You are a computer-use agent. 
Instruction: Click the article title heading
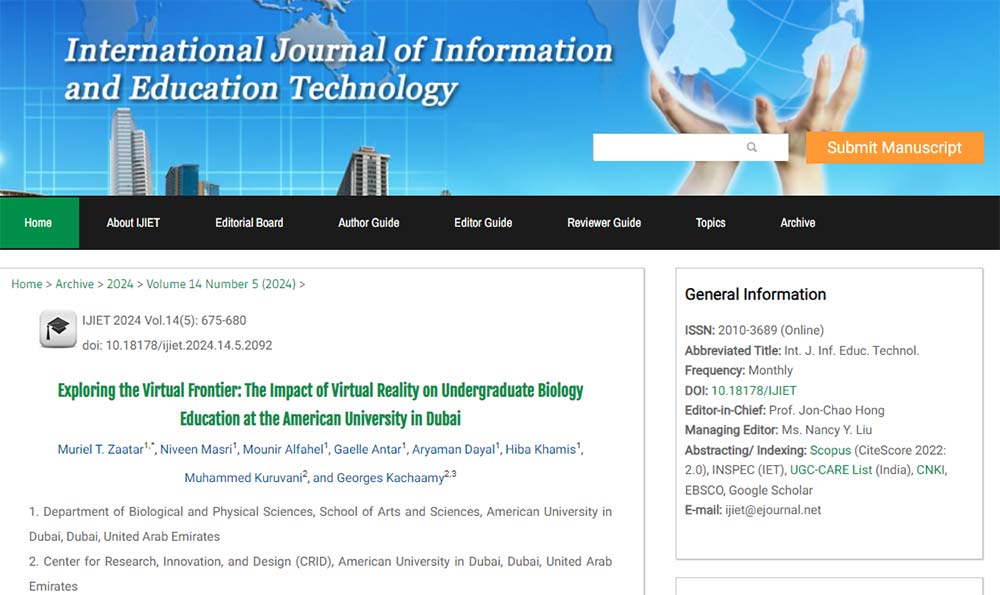320,404
